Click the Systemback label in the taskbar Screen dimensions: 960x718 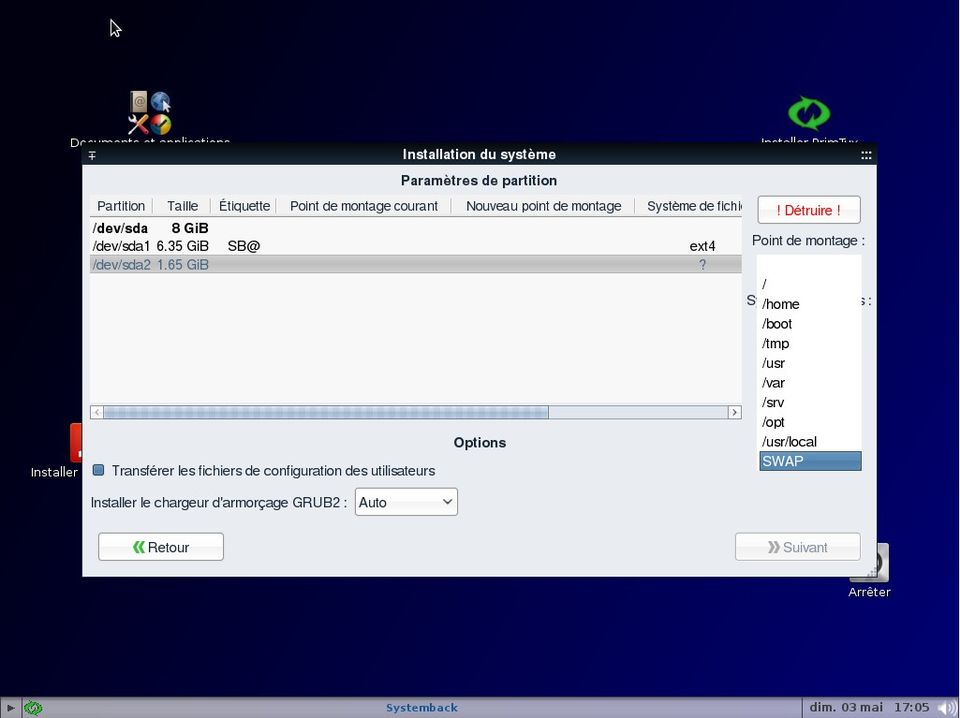[x=421, y=707]
